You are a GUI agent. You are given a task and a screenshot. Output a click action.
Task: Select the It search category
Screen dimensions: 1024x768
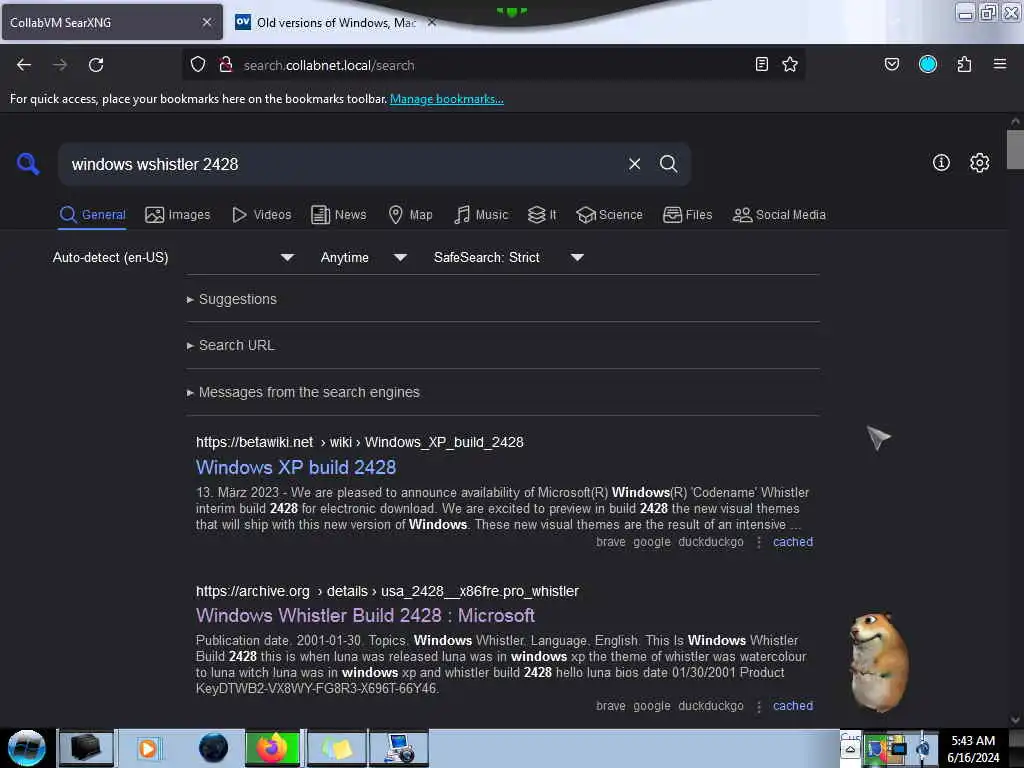coord(542,215)
